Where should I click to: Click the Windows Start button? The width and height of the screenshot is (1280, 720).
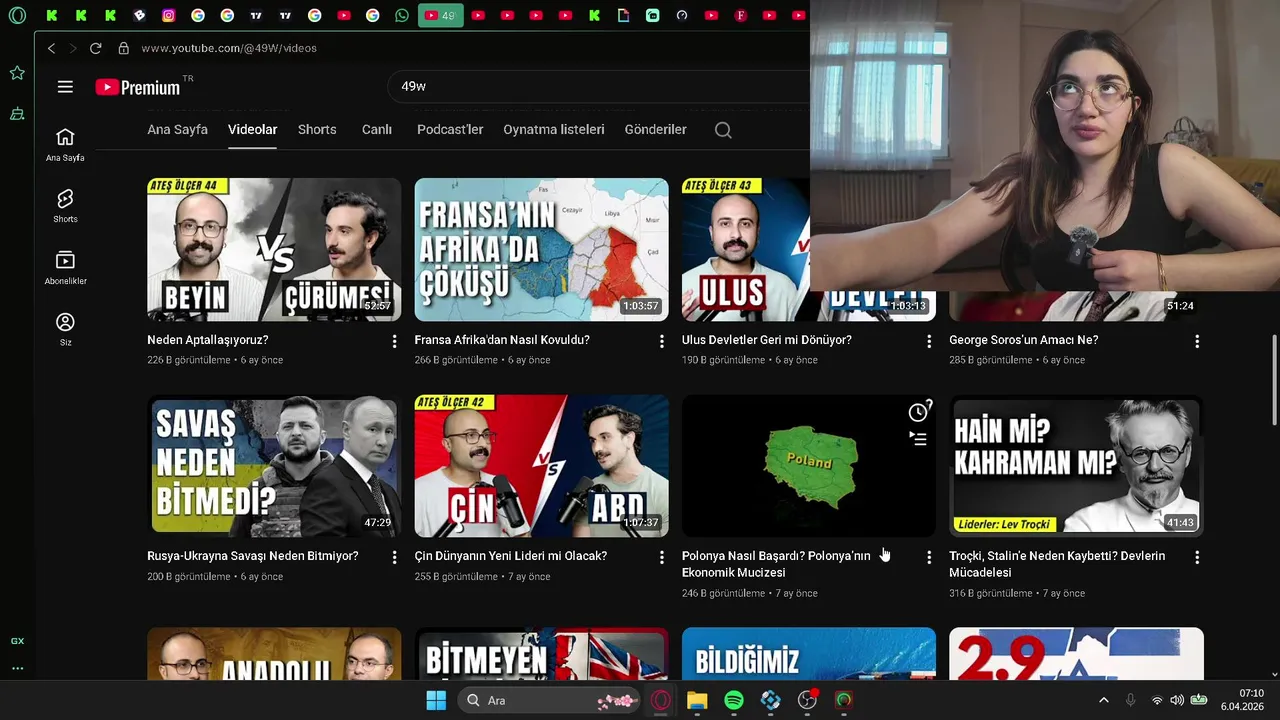(x=436, y=700)
